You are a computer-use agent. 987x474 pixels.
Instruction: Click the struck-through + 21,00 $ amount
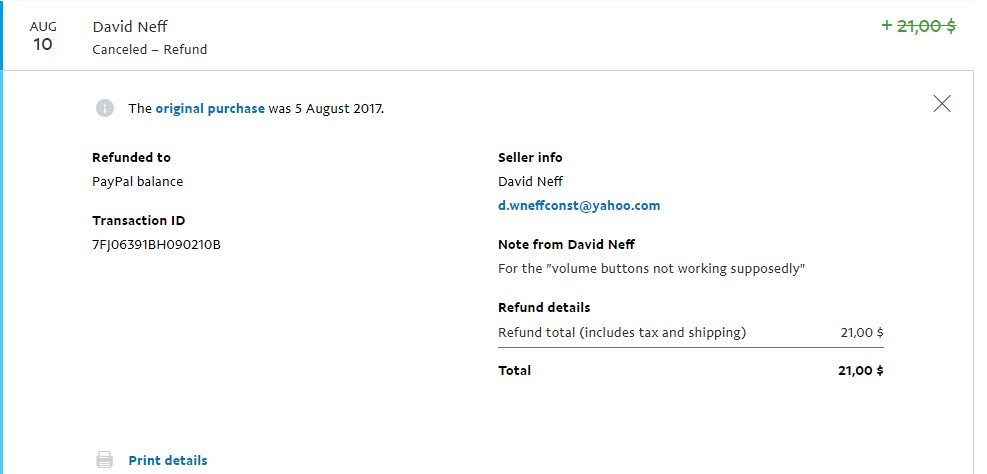tap(918, 27)
